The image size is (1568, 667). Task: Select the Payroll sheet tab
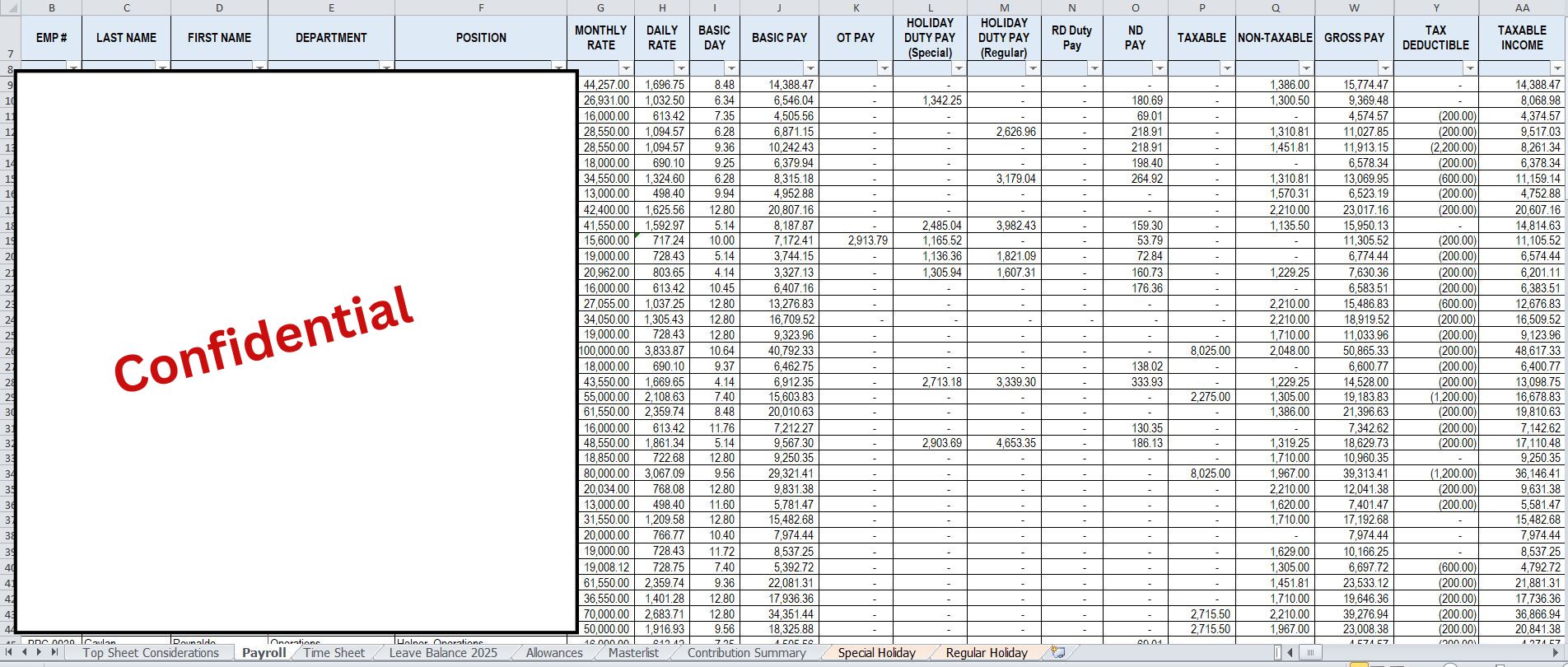point(264,652)
